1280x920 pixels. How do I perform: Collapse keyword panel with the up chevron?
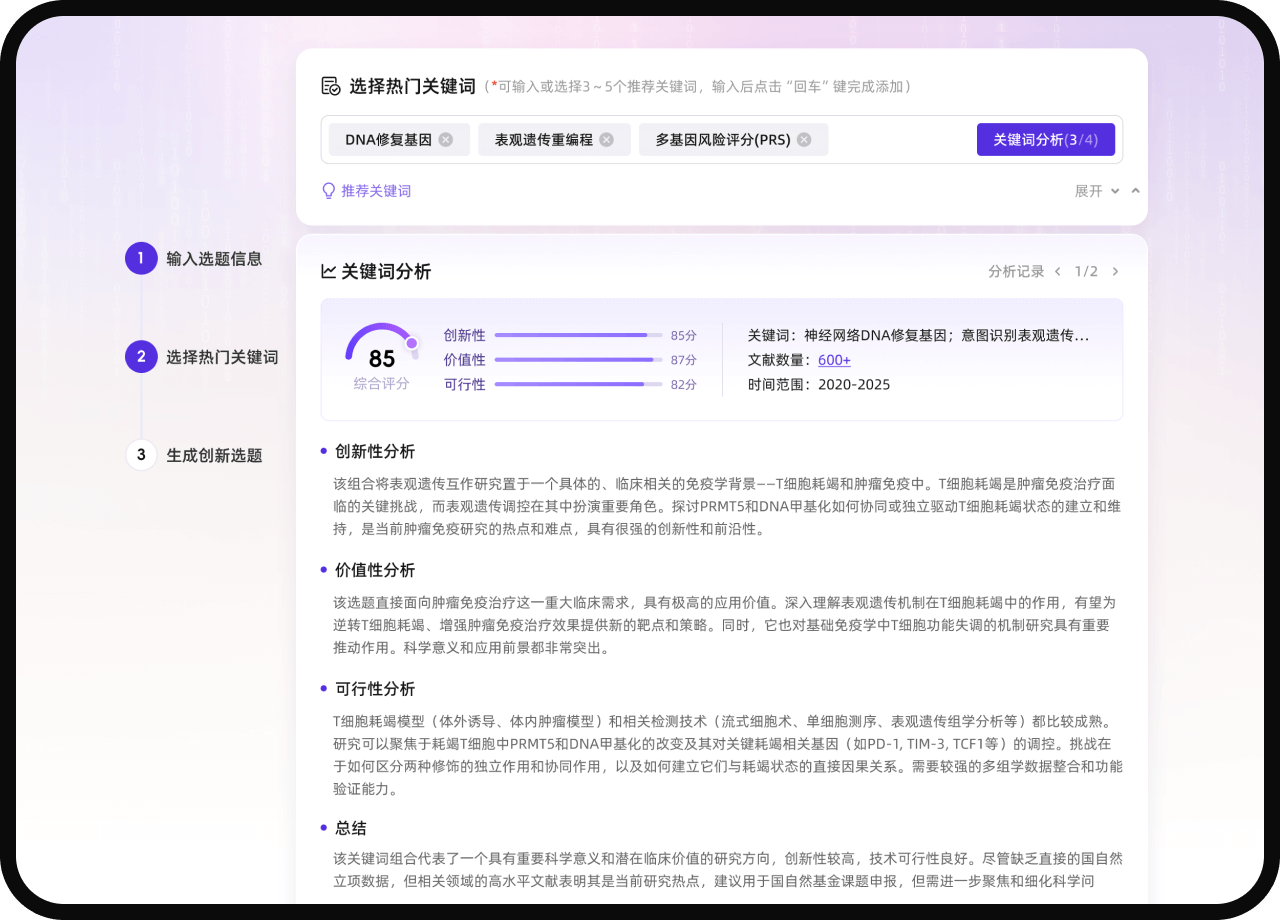(x=1135, y=191)
